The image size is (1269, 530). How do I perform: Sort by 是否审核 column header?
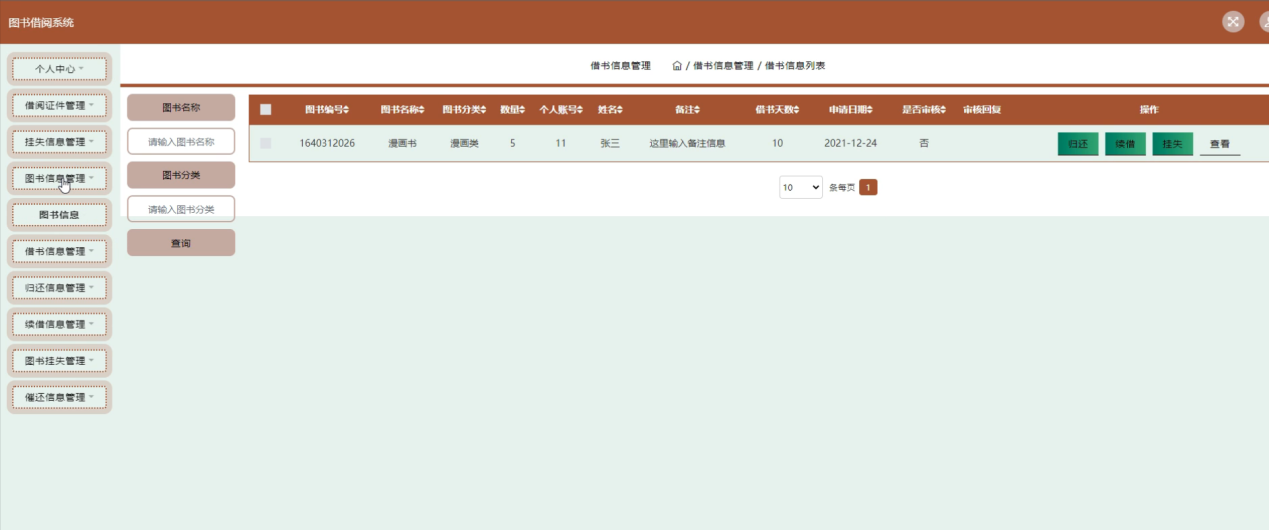point(924,110)
